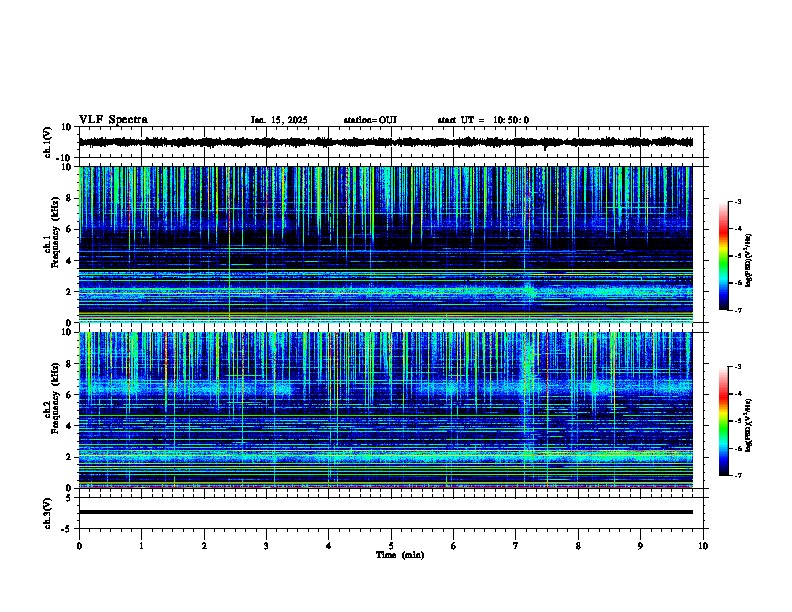
Task: Click tick label "3" on the time axis
Action: (266, 546)
